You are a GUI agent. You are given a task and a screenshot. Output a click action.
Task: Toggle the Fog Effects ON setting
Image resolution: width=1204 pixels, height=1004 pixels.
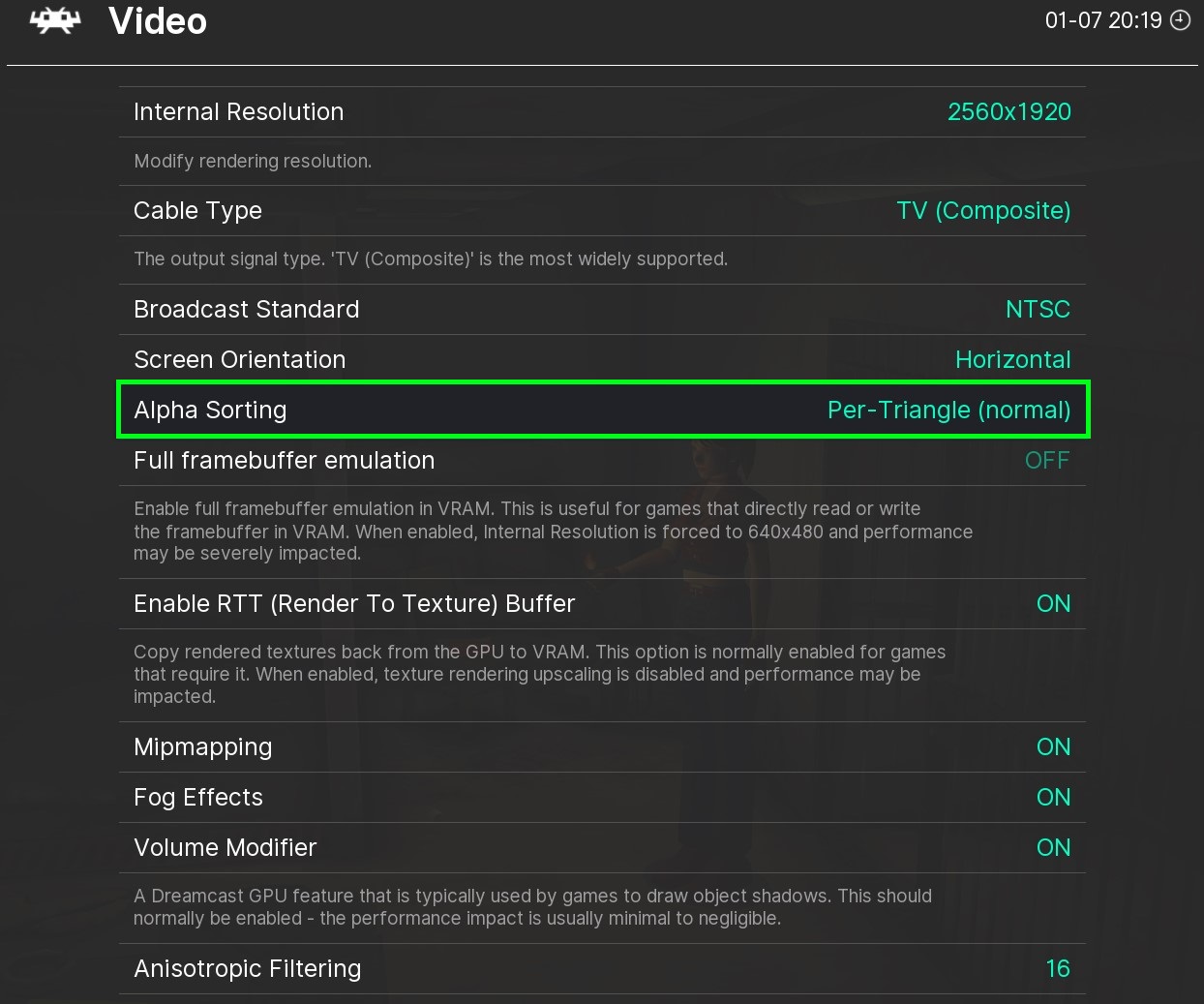[1053, 797]
